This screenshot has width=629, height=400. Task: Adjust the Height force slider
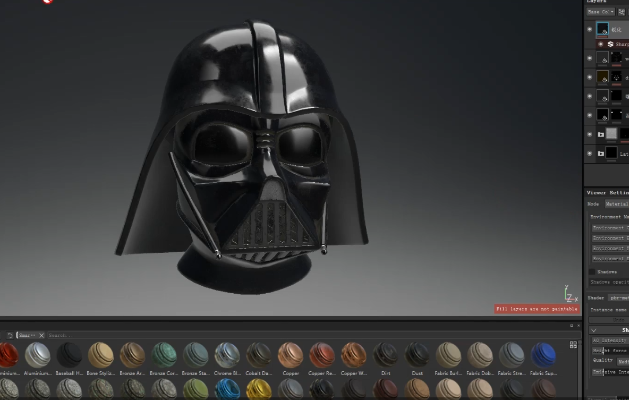click(611, 351)
